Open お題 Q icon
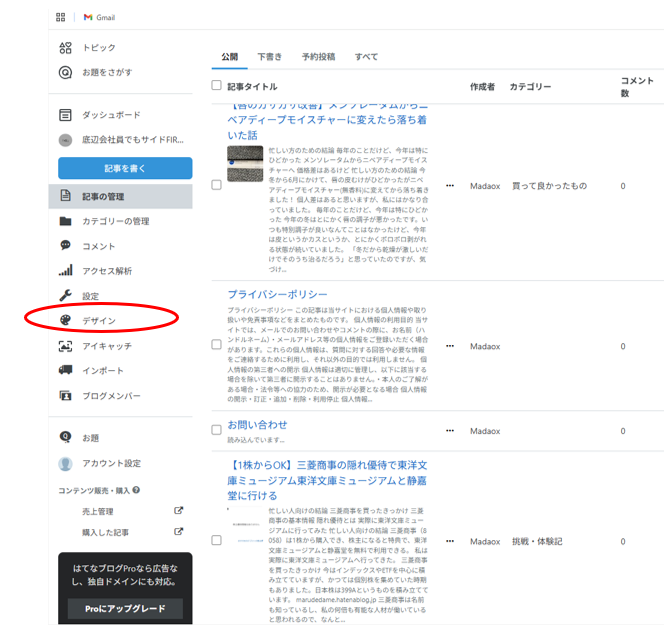Image resolution: width=670 pixels, height=634 pixels. (65, 437)
